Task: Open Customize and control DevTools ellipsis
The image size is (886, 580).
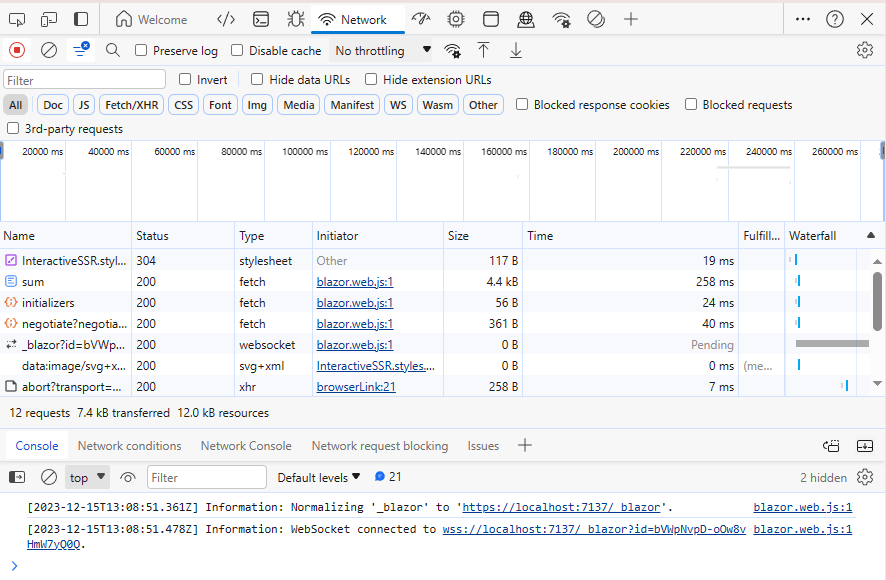Action: pos(802,20)
